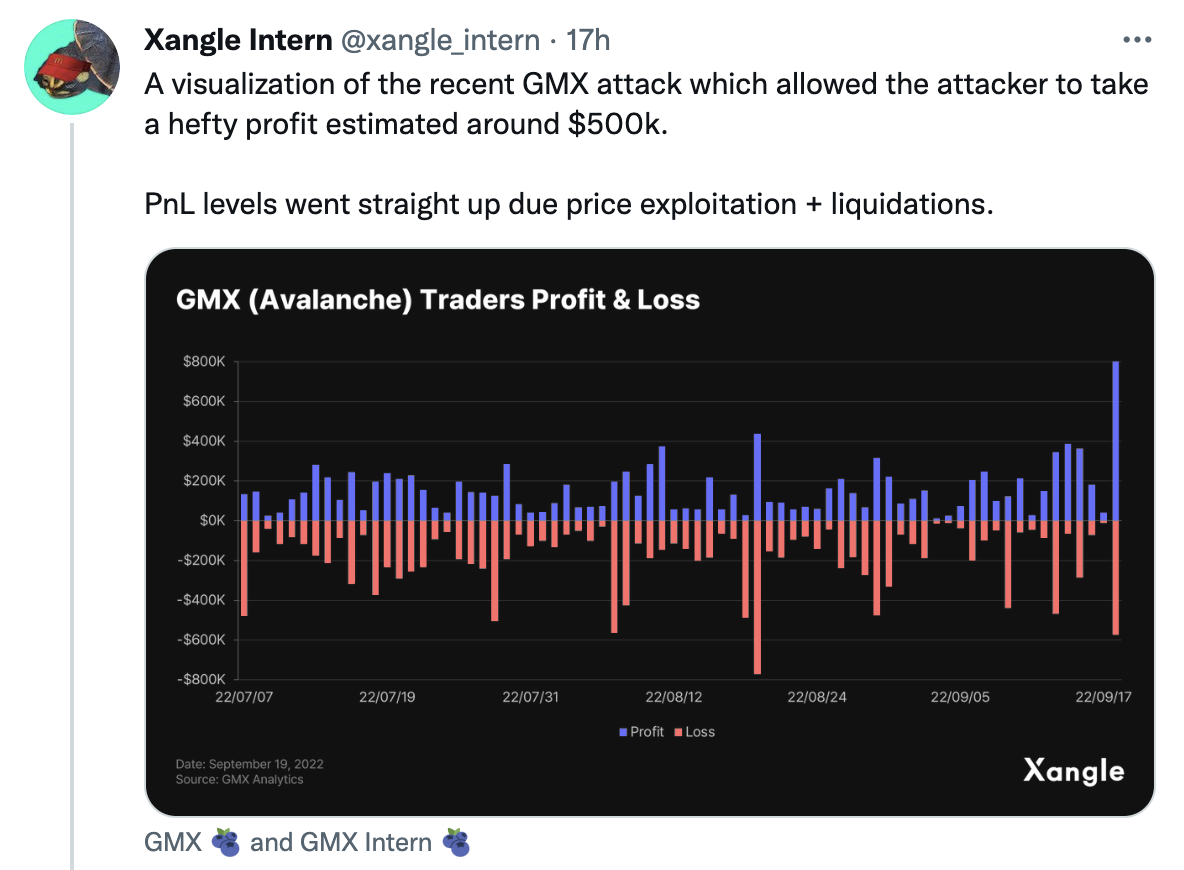This screenshot has height=870, width=1184.
Task: Click the blueberry emoji right after GMX
Action: coord(226,842)
